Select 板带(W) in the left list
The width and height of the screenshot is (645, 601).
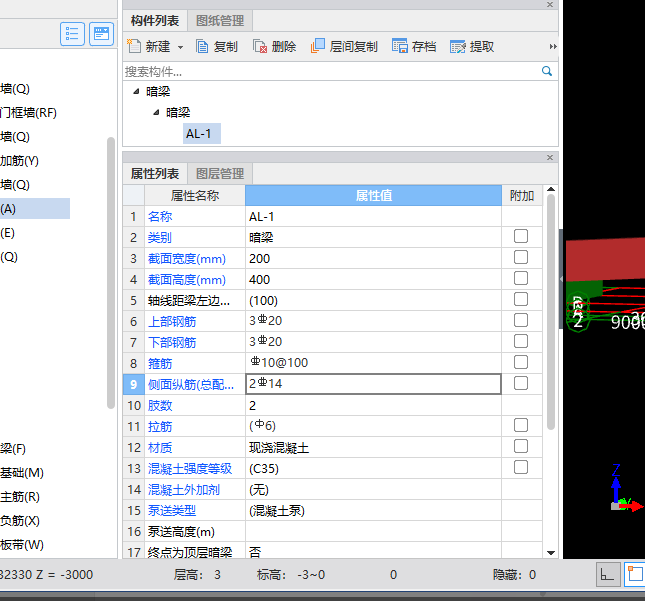click(22, 545)
